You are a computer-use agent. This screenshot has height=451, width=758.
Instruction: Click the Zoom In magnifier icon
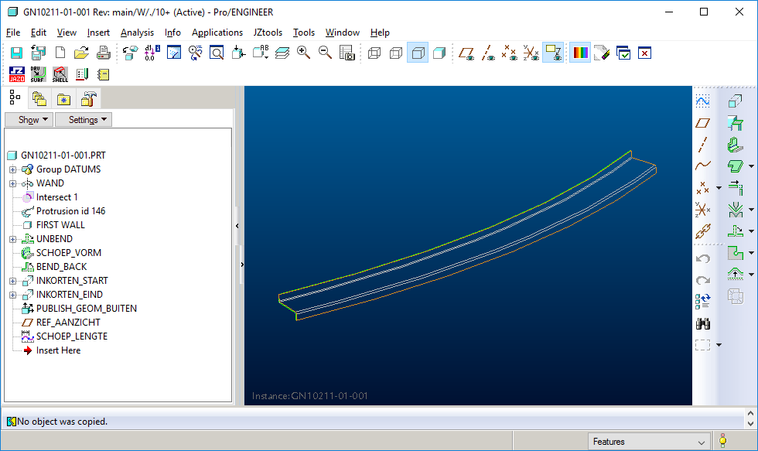click(303, 53)
